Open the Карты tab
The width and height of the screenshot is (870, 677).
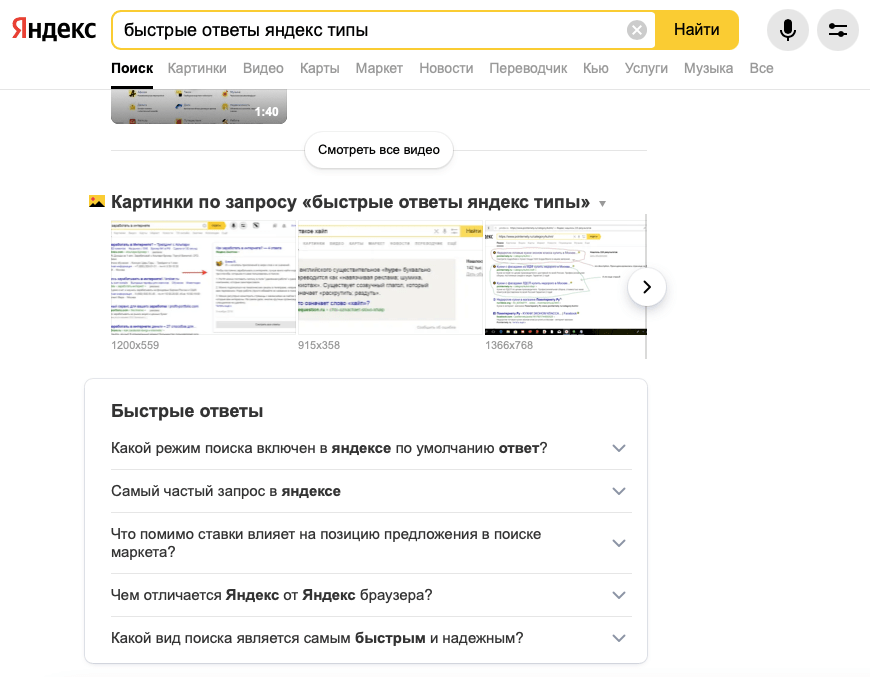pyautogui.click(x=320, y=68)
